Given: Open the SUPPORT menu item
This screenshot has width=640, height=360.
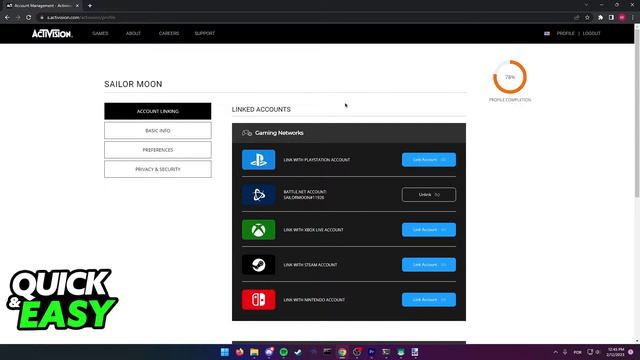Looking at the screenshot, I should click(204, 33).
